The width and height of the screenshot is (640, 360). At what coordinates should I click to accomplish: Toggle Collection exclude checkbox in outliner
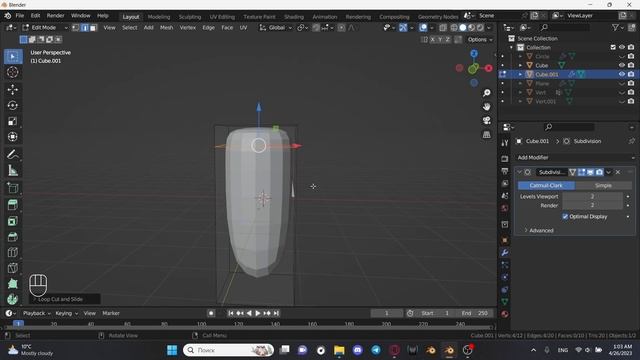pyautogui.click(x=613, y=47)
